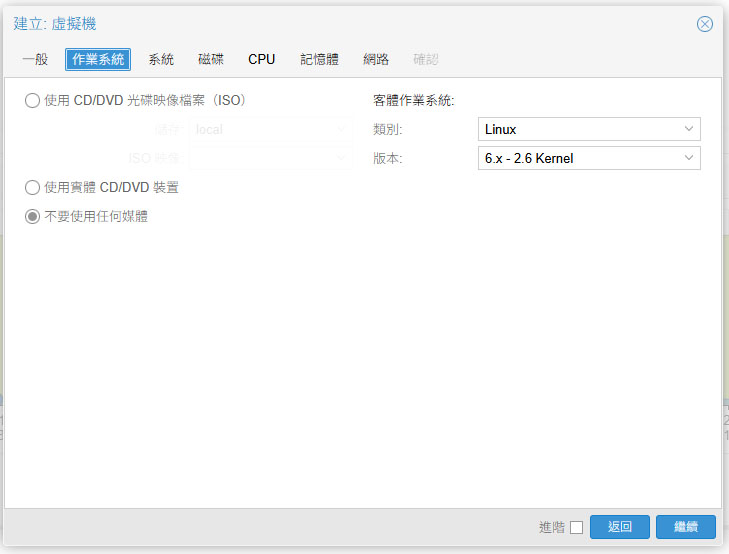Go to the 磁碟 tab
Image resolution: width=729 pixels, height=554 pixels.
click(211, 59)
